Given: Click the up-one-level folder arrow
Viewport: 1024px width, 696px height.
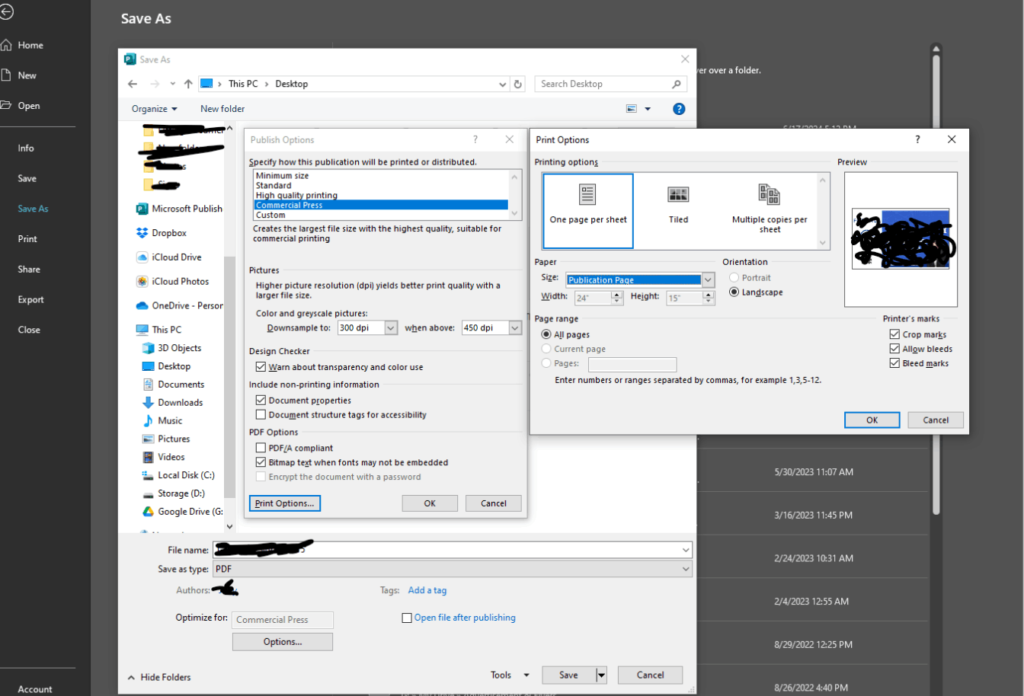Looking at the screenshot, I should coord(189,83).
